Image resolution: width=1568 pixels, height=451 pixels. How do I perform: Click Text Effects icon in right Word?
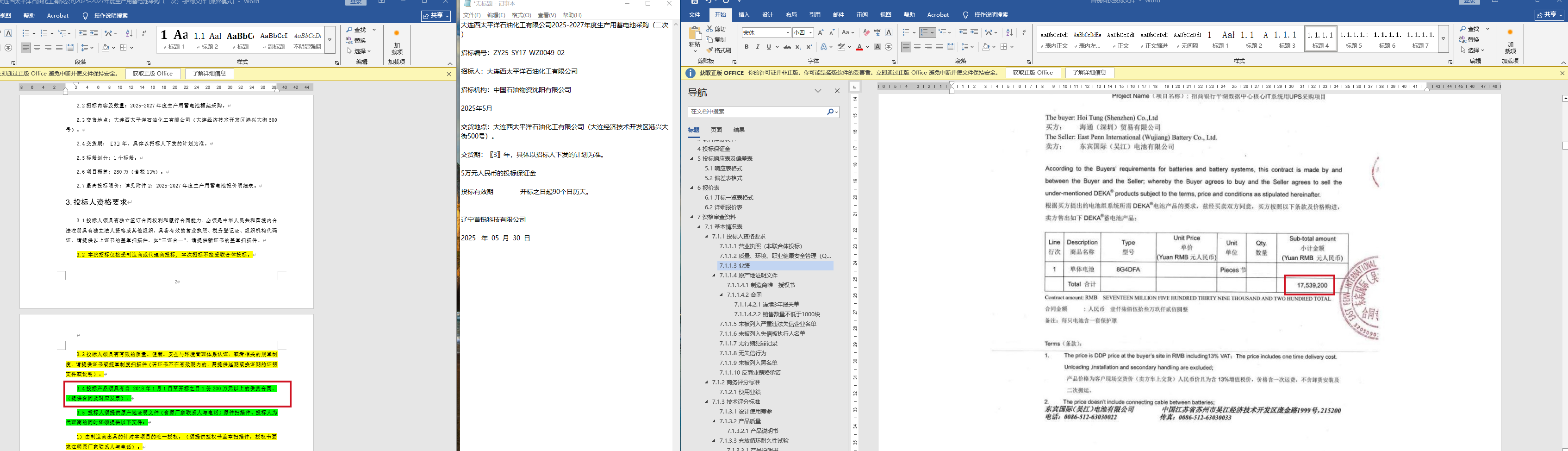pyautogui.click(x=824, y=47)
